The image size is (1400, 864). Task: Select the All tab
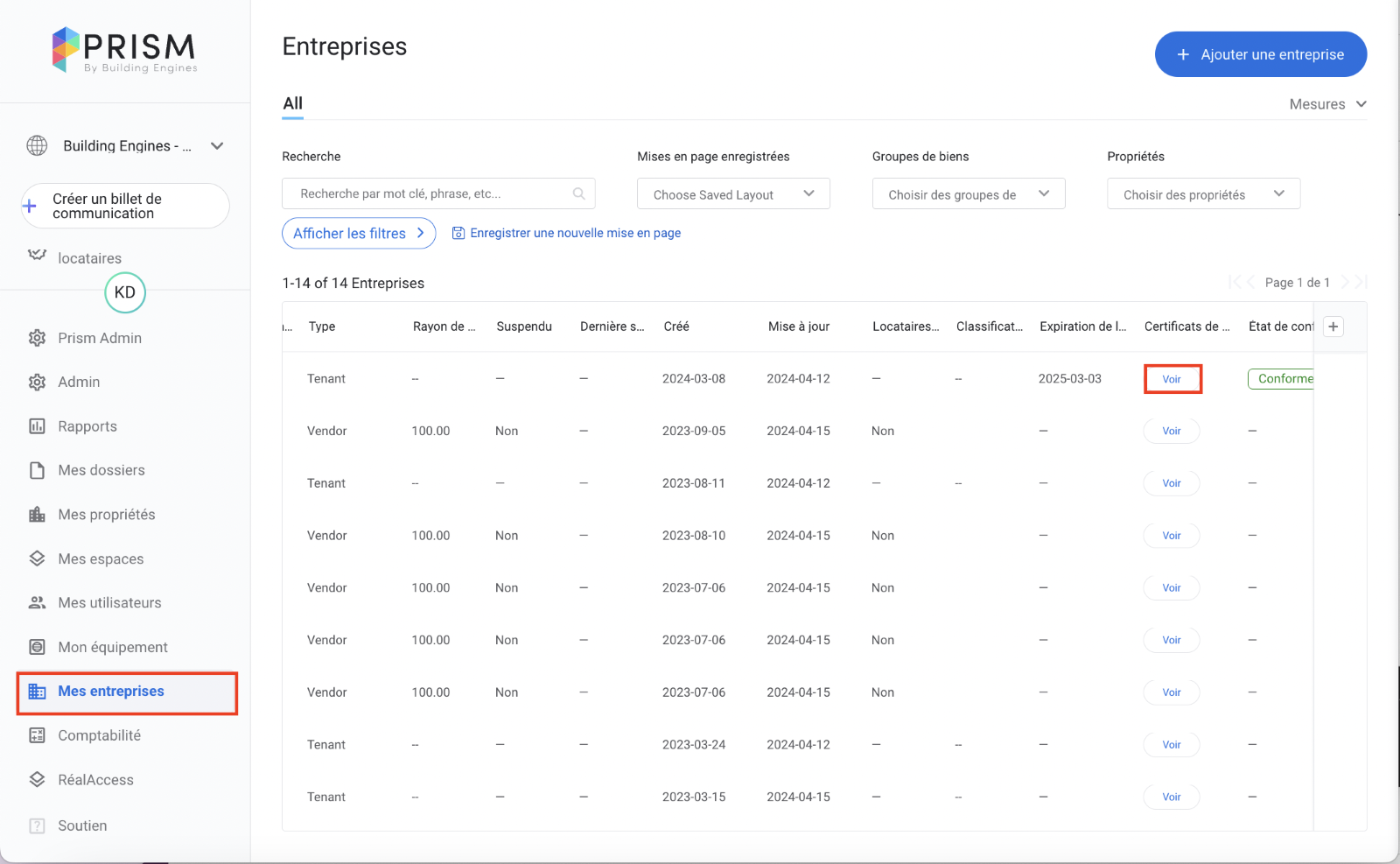click(x=292, y=103)
